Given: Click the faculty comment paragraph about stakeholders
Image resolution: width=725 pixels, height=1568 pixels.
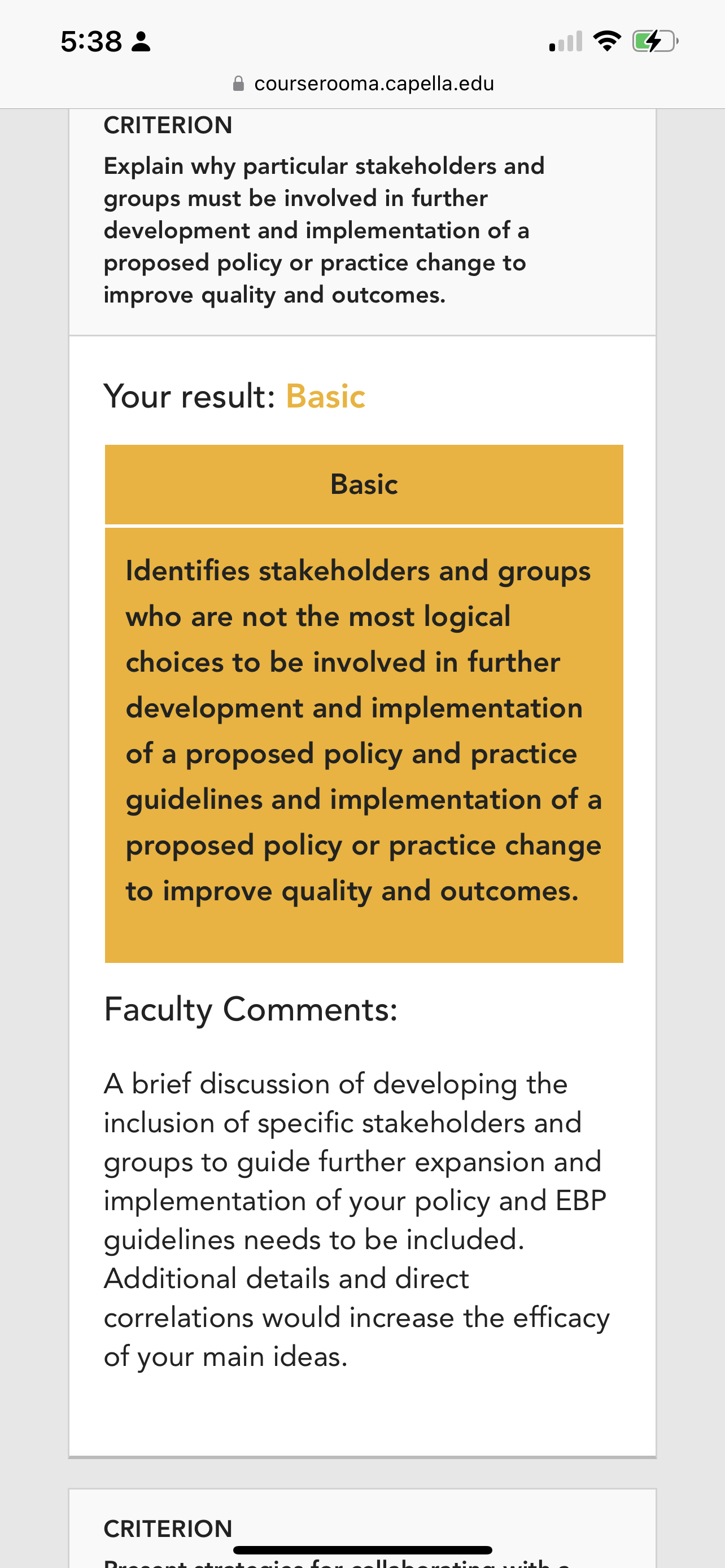Looking at the screenshot, I should 357,1220.
